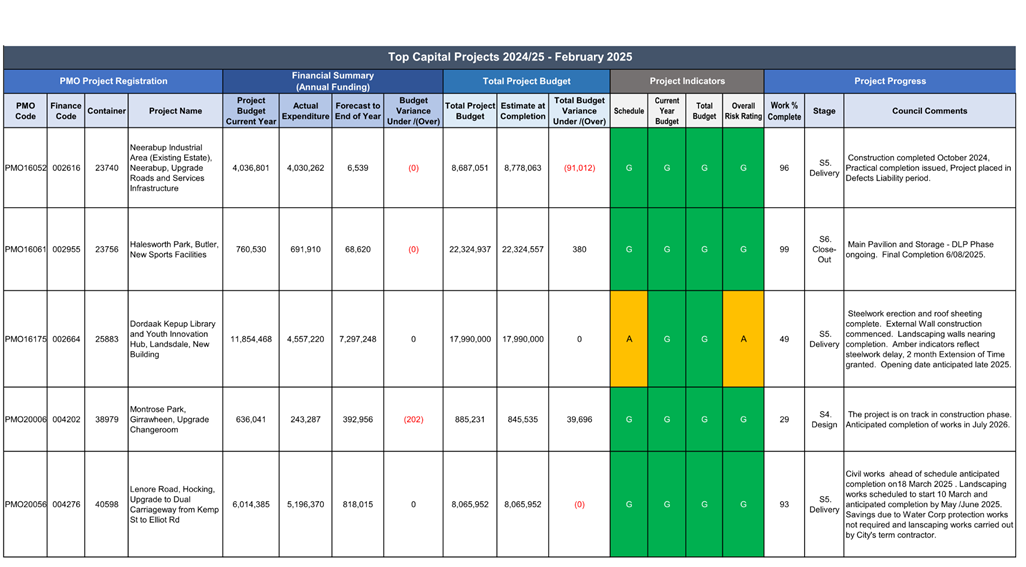Viewport: 1026px width, 567px height.
Task: Select the amber Overall Risk Rating cell
Action: (x=743, y=339)
